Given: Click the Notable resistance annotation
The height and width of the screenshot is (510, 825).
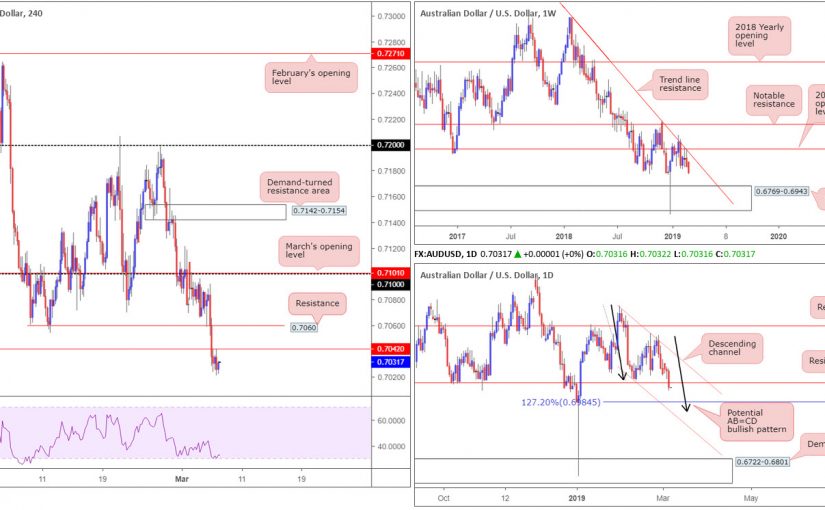Looking at the screenshot, I should (774, 100).
